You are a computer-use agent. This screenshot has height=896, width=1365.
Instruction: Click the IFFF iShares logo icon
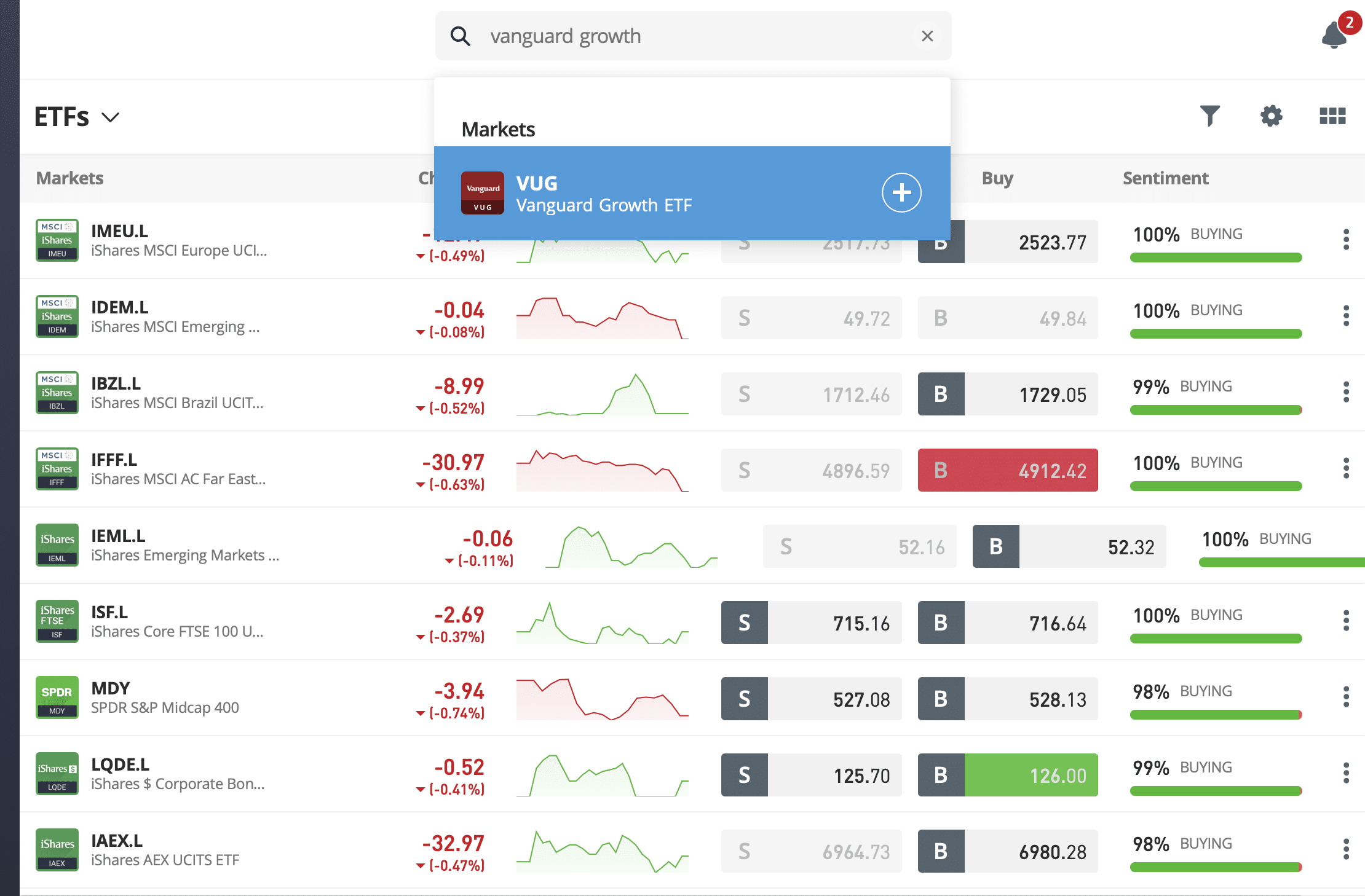(x=57, y=469)
